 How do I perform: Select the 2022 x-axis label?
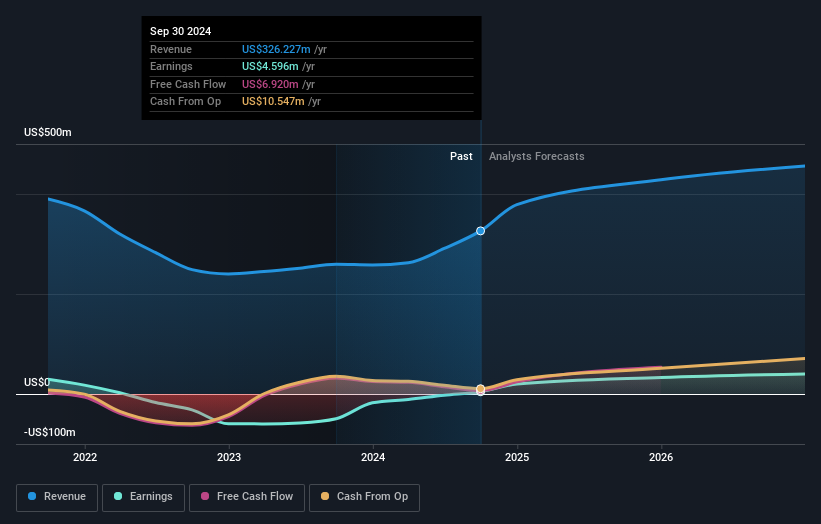85,457
